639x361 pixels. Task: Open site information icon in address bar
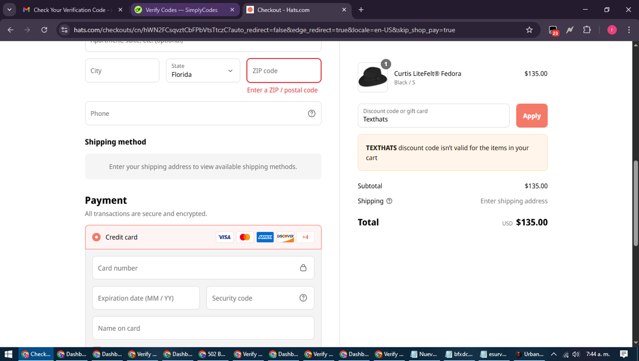click(x=64, y=30)
